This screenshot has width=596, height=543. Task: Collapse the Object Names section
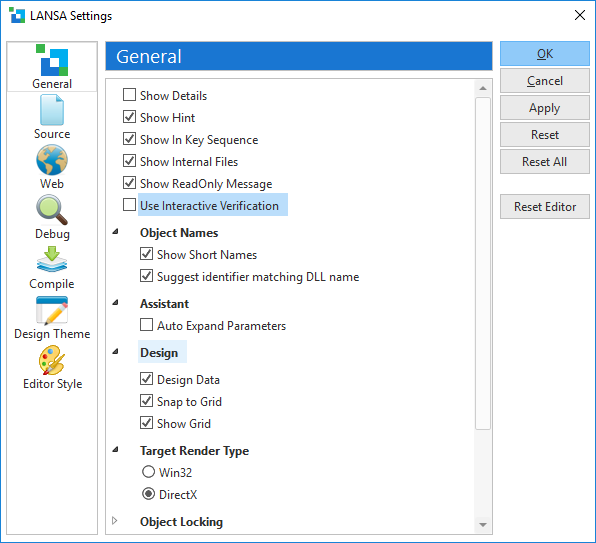116,231
